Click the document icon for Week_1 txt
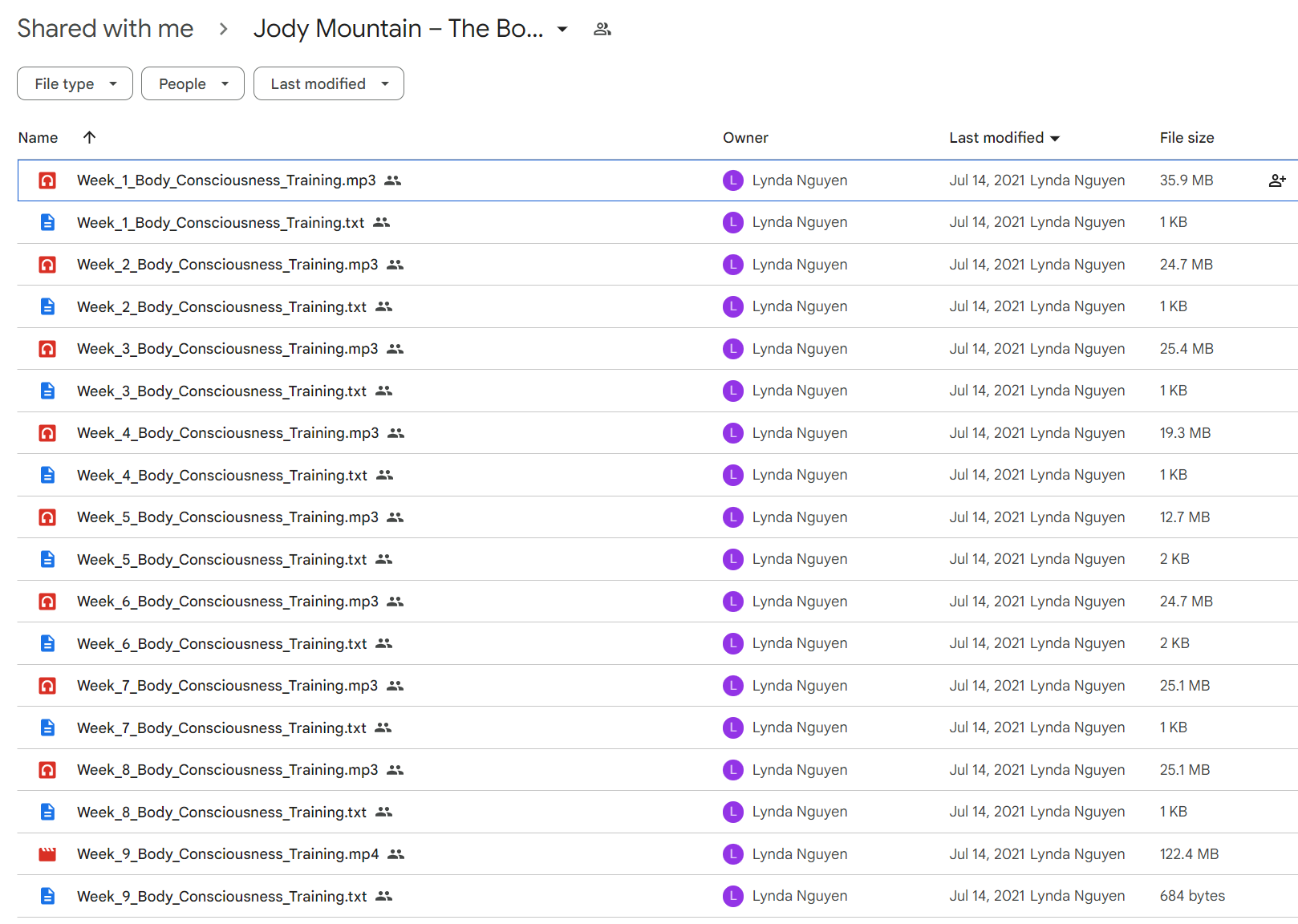Image resolution: width=1298 pixels, height=924 pixels. point(47,222)
